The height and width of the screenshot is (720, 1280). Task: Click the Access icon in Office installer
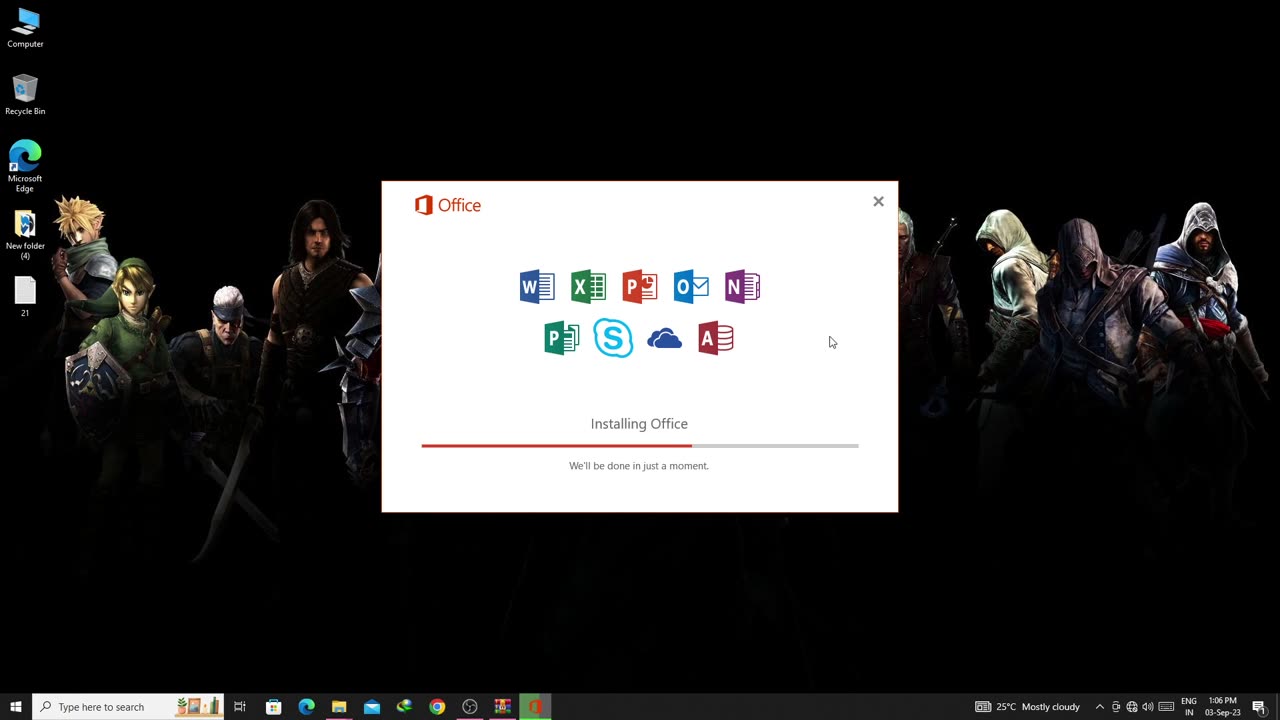pyautogui.click(x=716, y=339)
